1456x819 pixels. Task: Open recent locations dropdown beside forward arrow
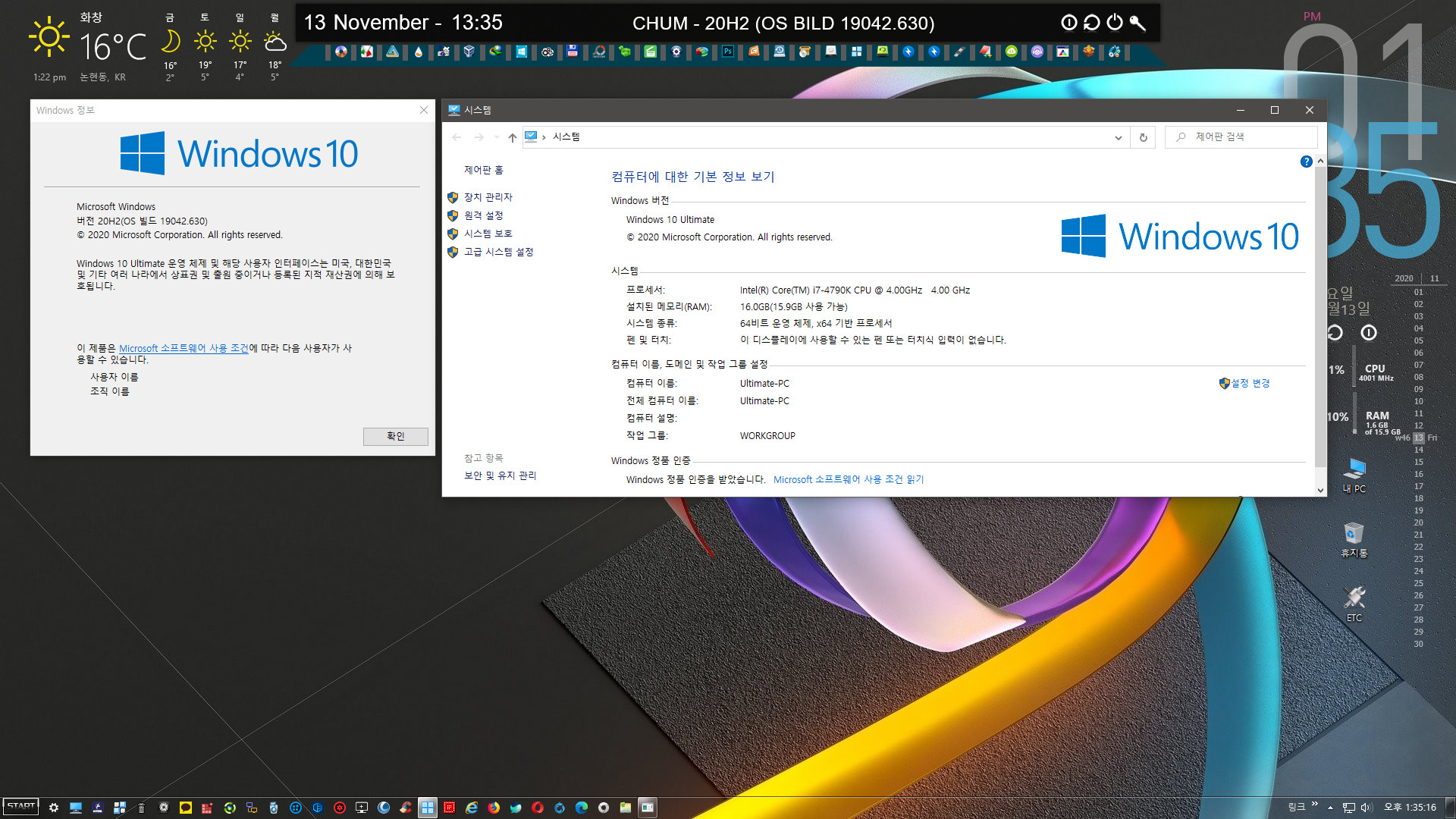[x=497, y=137]
